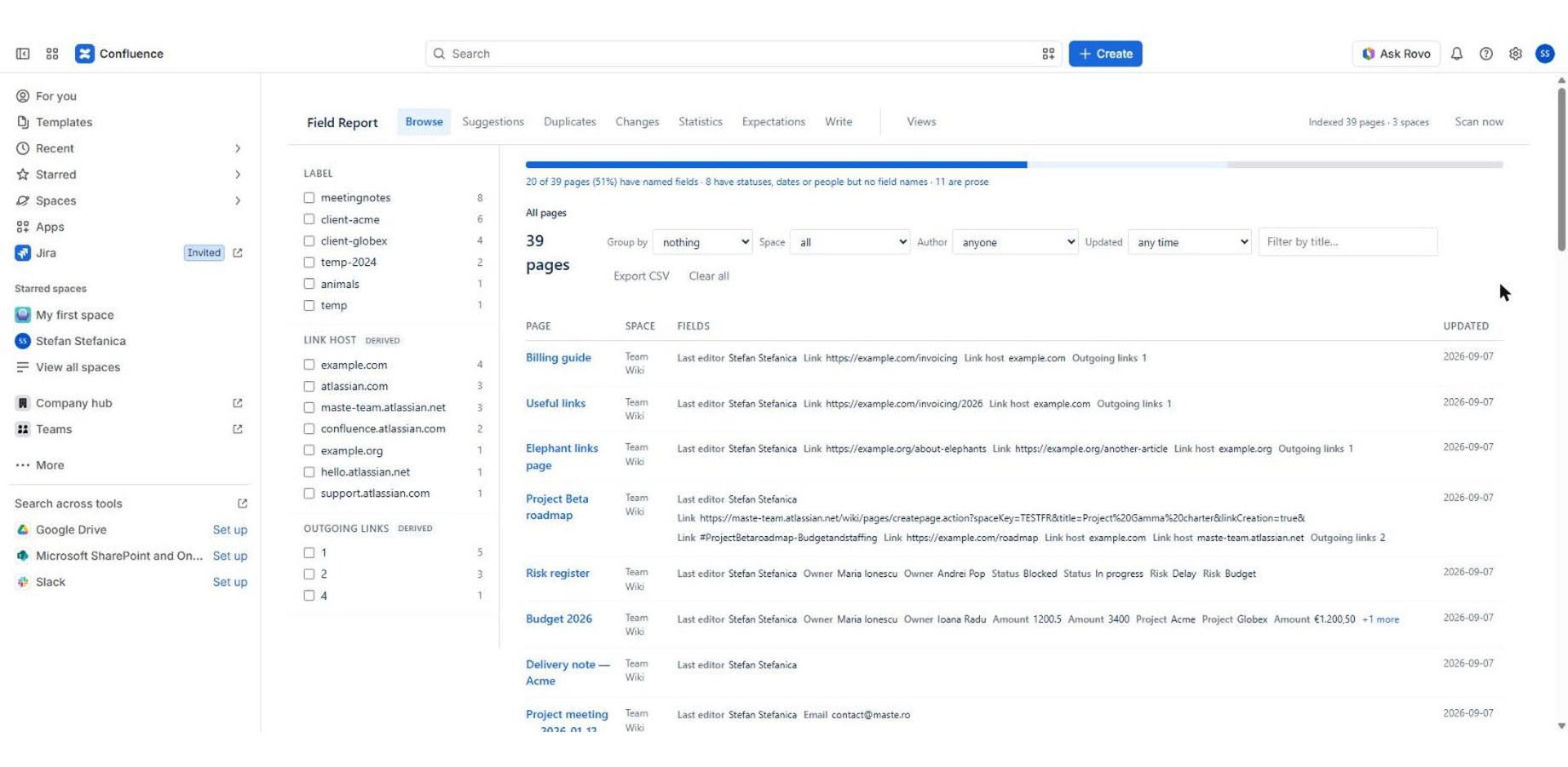Open the settings gear icon
Image resolution: width=1568 pixels, height=767 pixels.
[x=1515, y=54]
